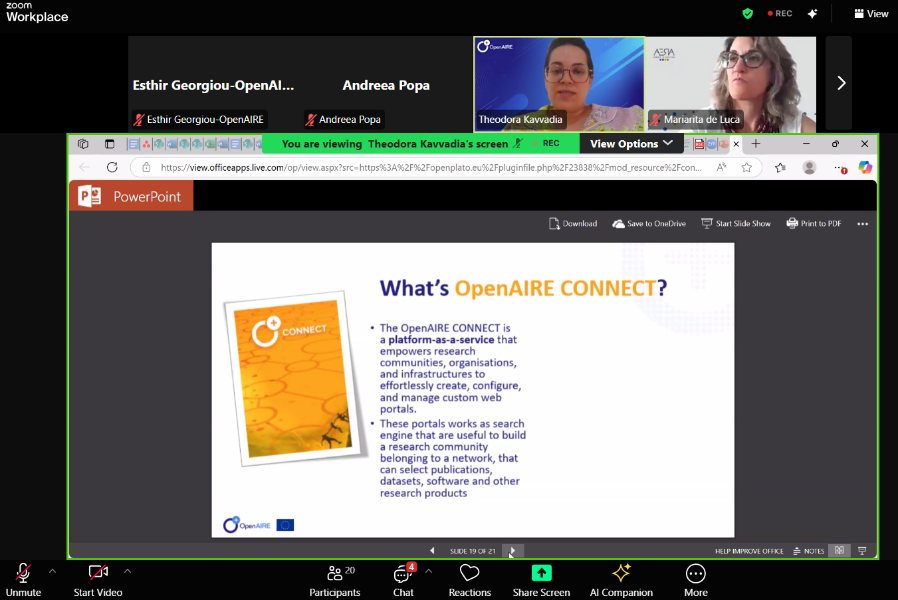
Task: Click browser Refresh button
Action: click(x=112, y=167)
